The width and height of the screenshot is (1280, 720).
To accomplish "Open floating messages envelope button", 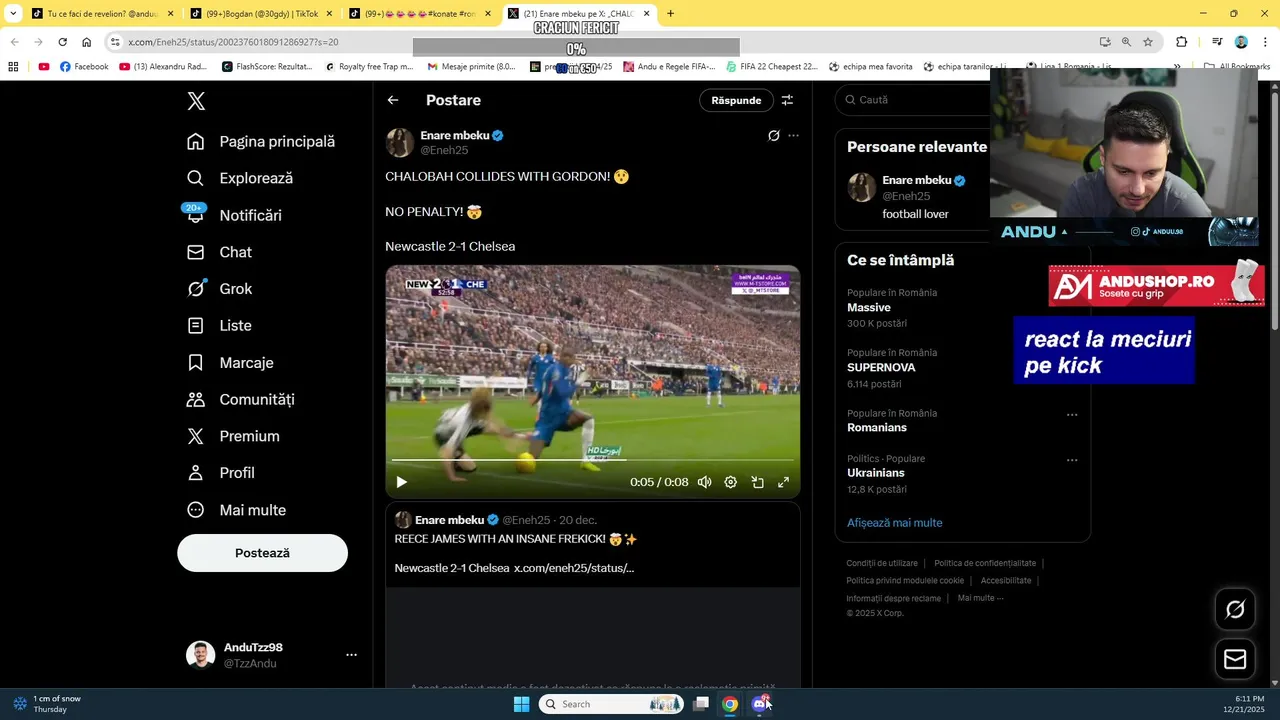I will click(x=1235, y=659).
